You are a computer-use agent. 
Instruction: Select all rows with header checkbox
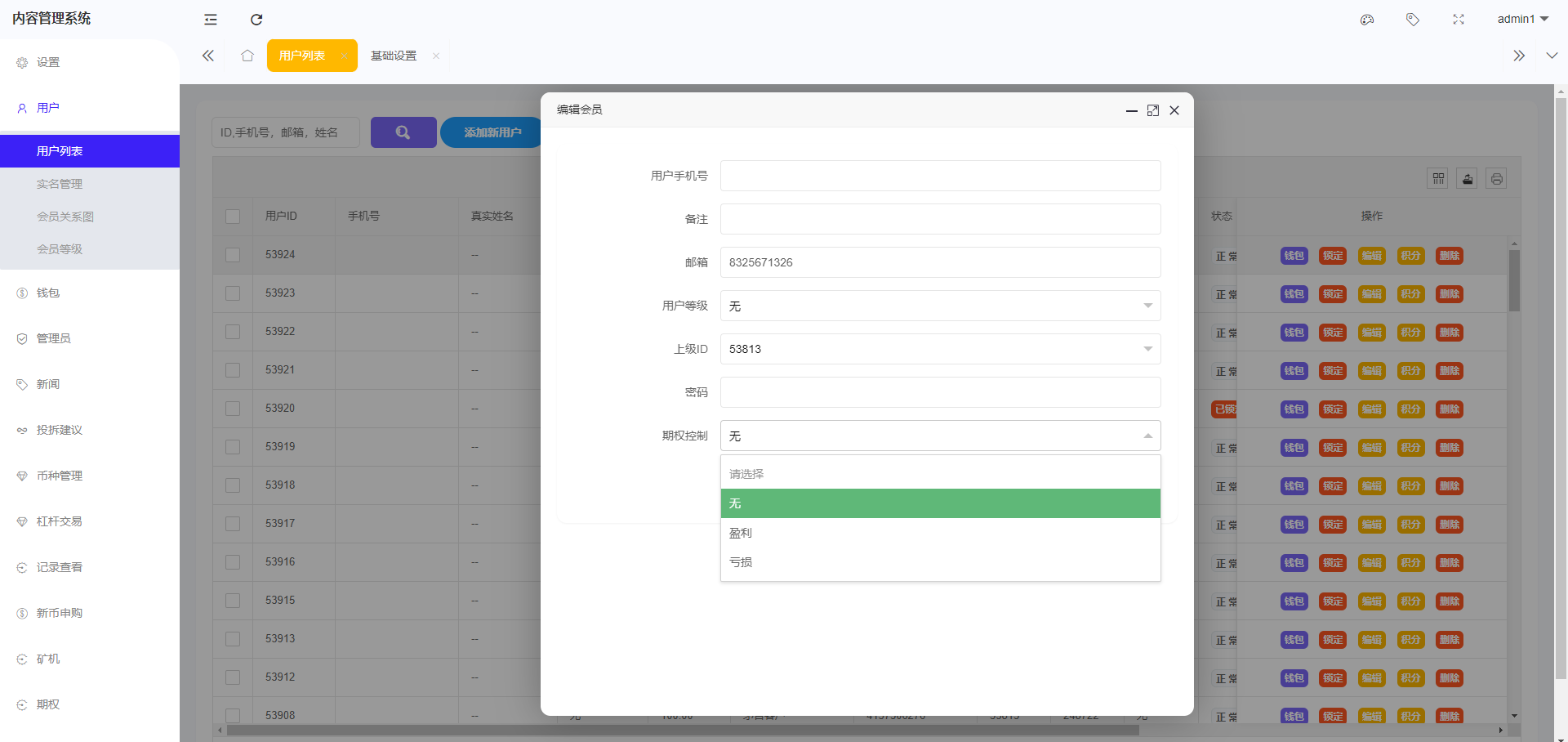tap(233, 217)
